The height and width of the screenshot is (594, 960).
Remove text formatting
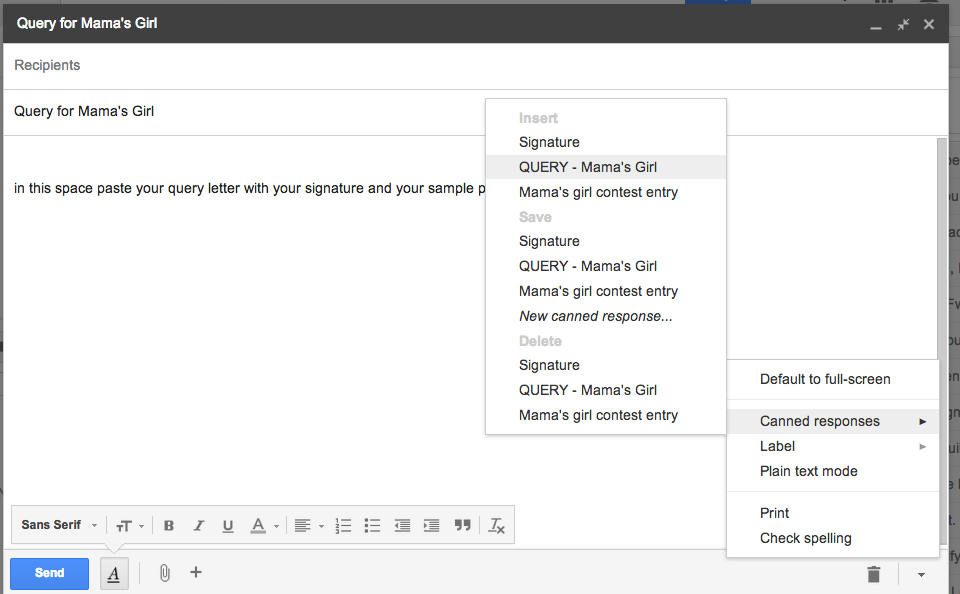[x=496, y=525]
